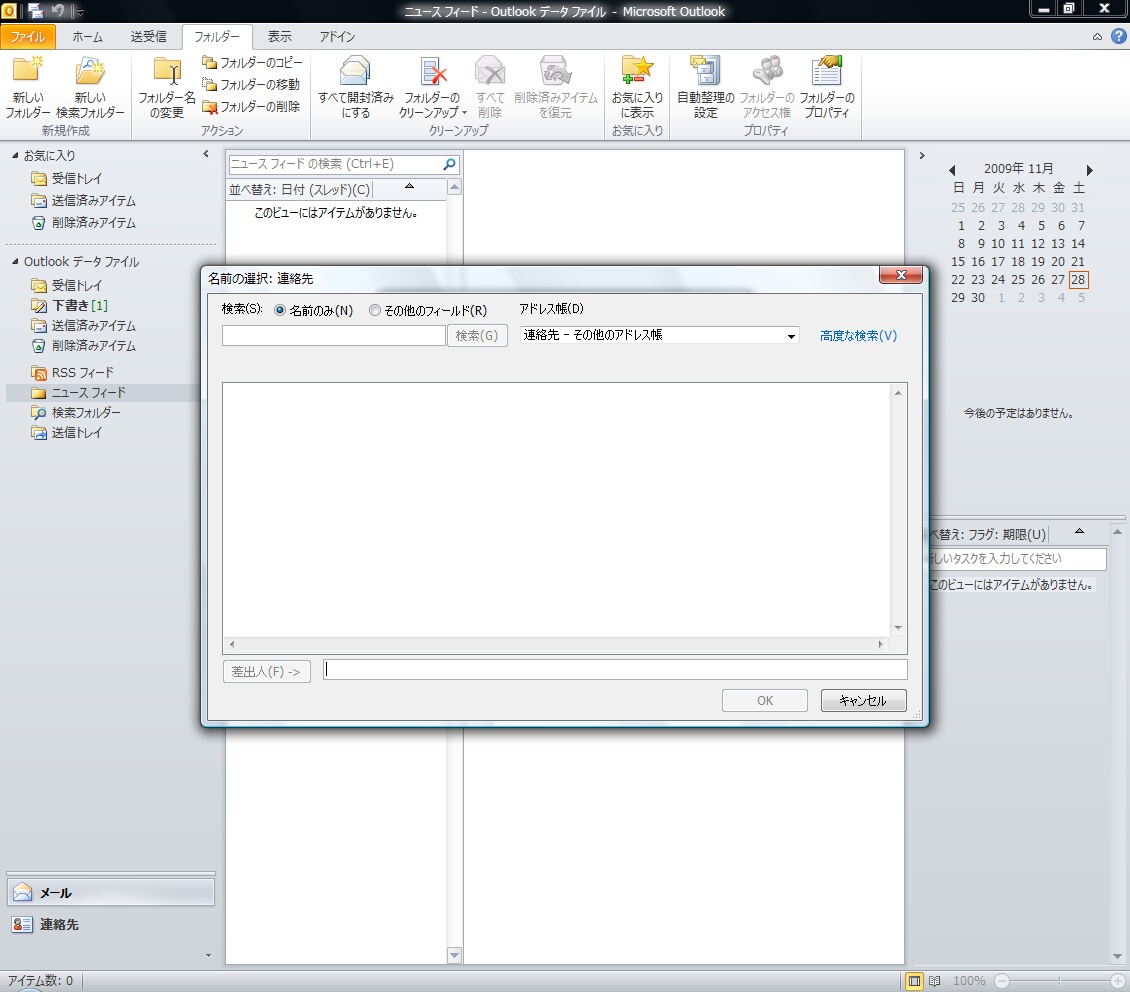
Task: Close the 名前の選択 dialog
Action: pos(901,274)
